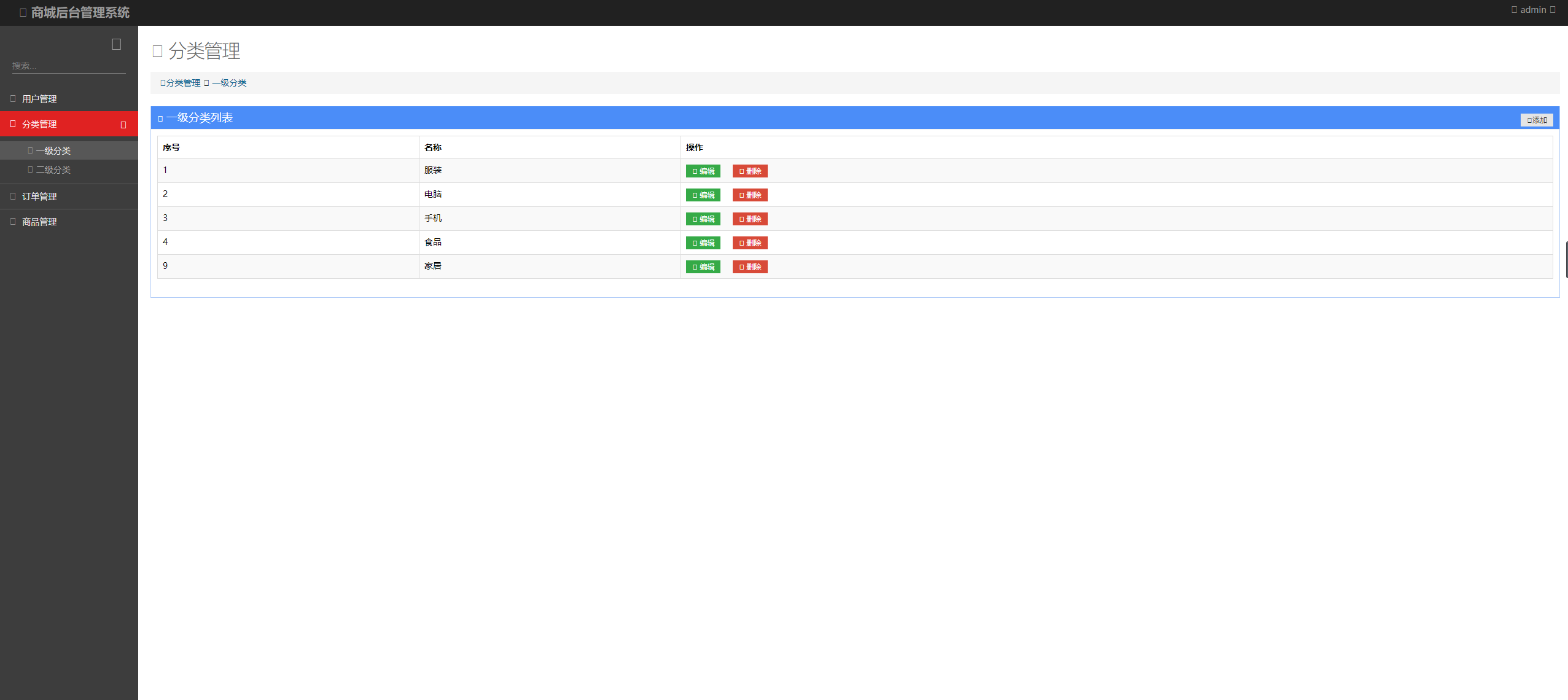This screenshot has width=1568, height=700.
Task: Open the admin user dropdown
Action: pos(1534,10)
